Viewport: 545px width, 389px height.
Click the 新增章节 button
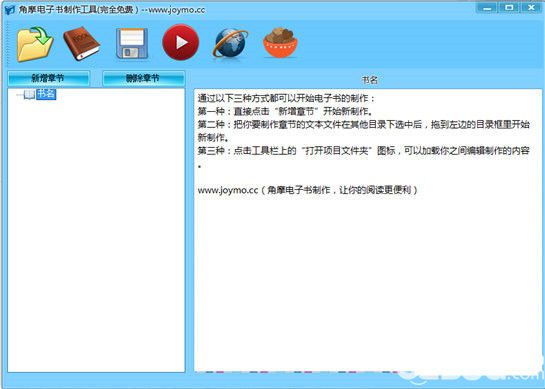tap(48, 78)
